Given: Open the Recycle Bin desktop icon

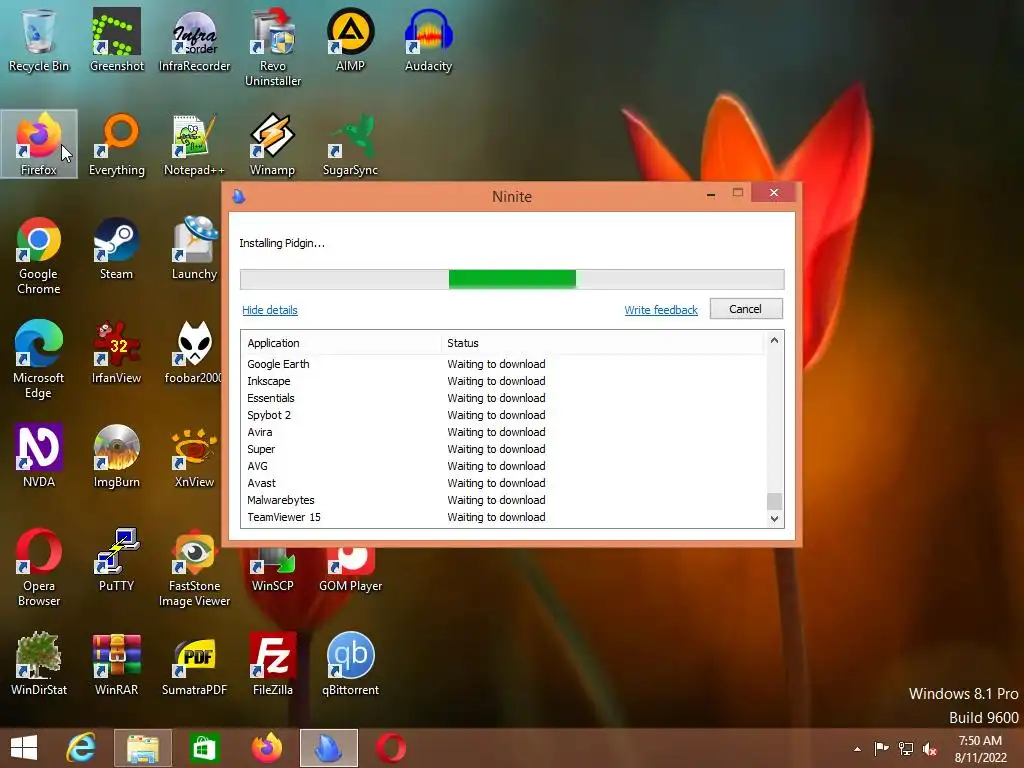Looking at the screenshot, I should (39, 40).
